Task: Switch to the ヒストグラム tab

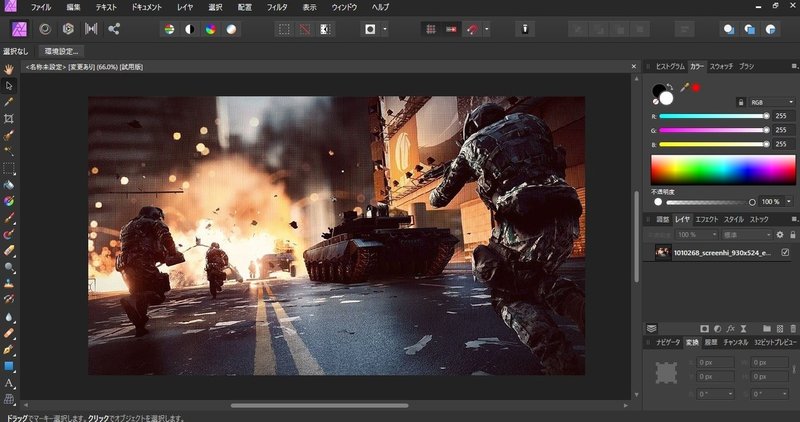Action: point(670,66)
